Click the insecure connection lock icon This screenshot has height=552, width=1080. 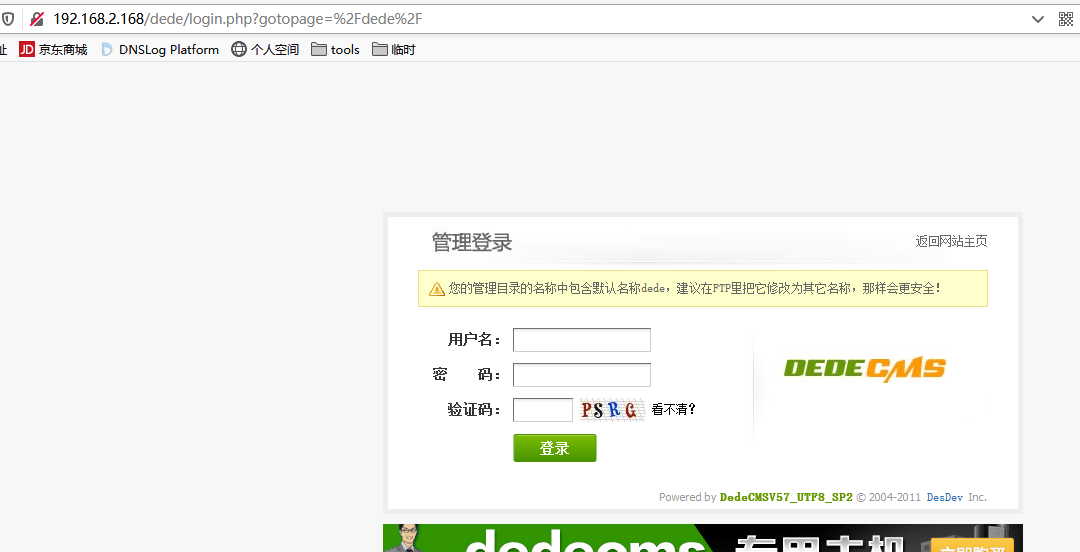(37, 19)
